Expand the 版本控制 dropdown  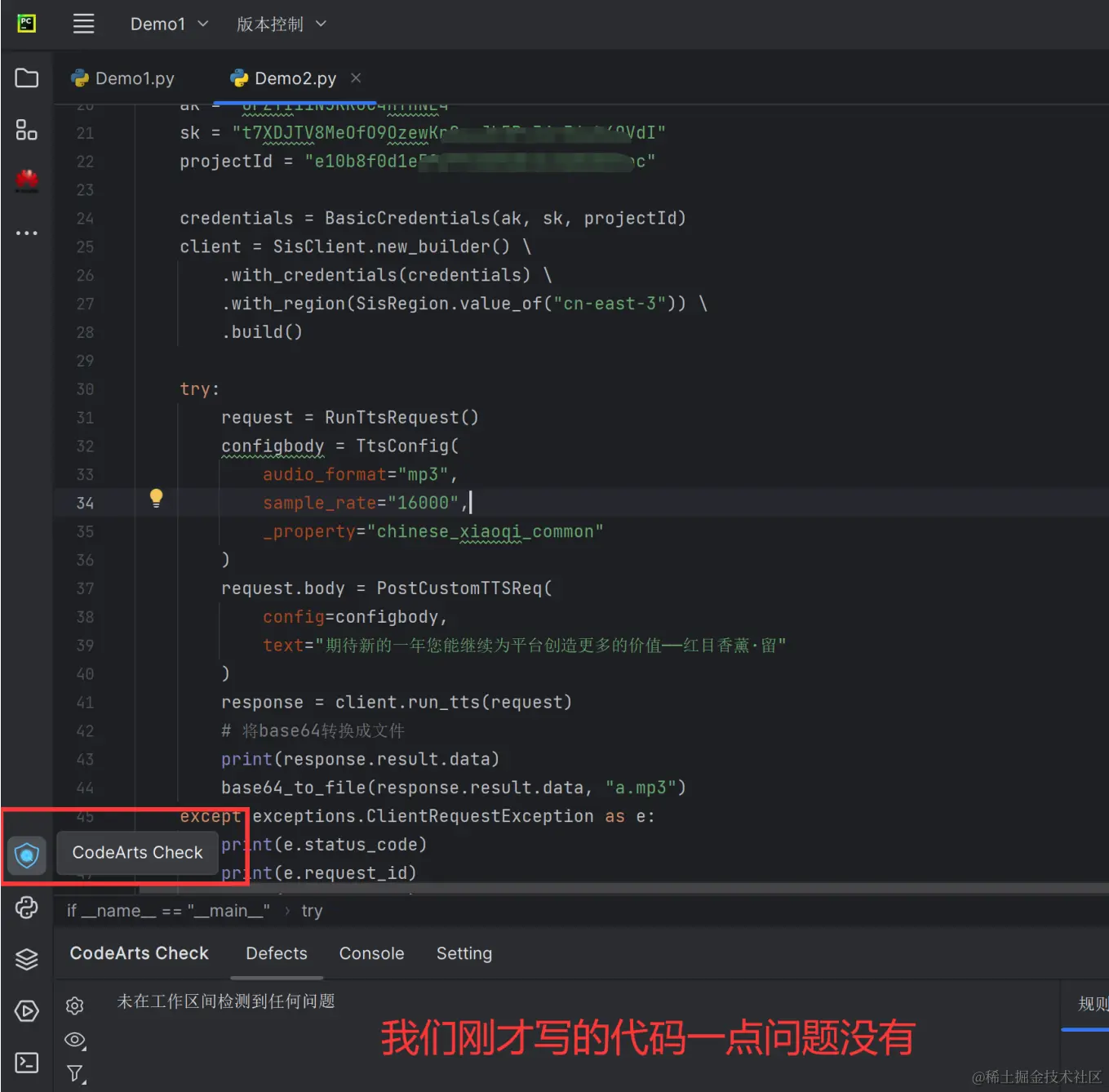pos(281,24)
